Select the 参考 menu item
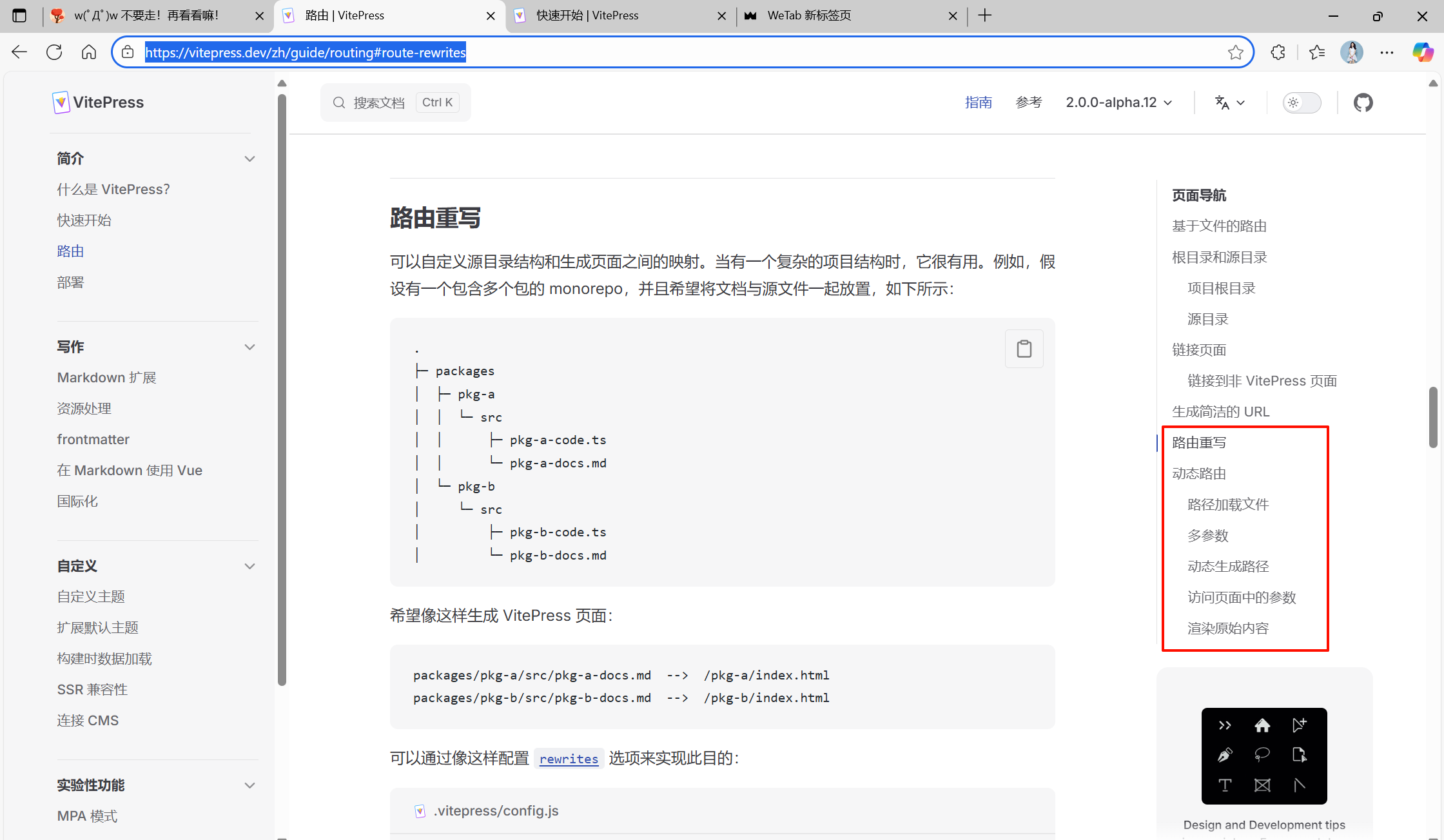This screenshot has width=1444, height=840. [x=1028, y=102]
